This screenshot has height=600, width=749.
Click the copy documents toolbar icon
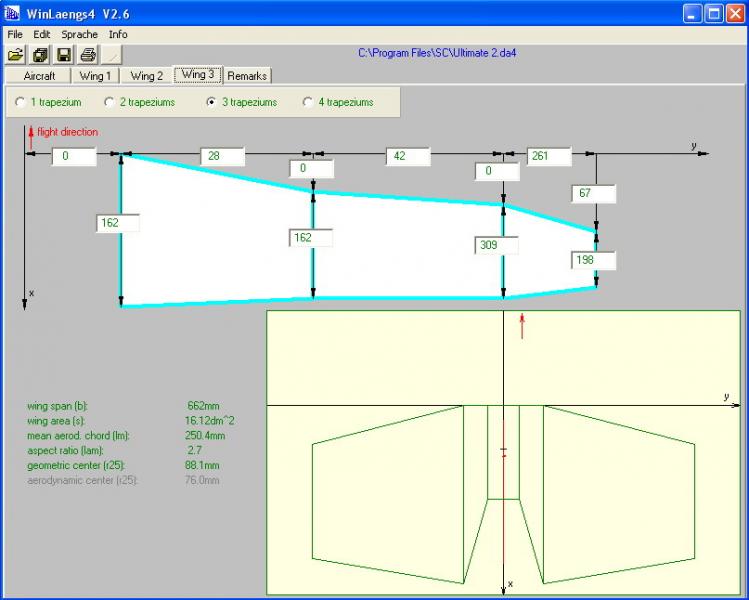40,54
